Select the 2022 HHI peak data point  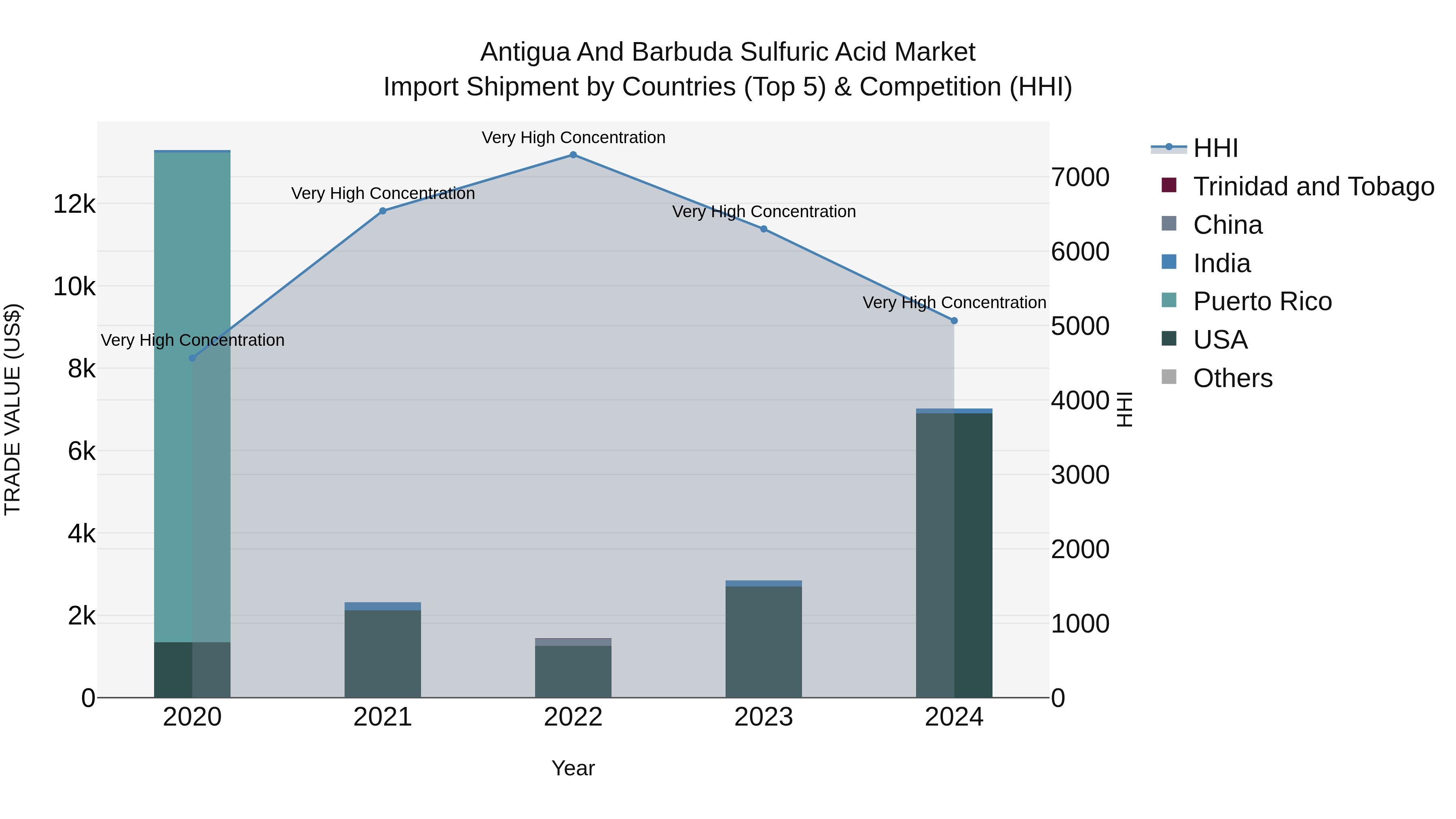tap(573, 155)
